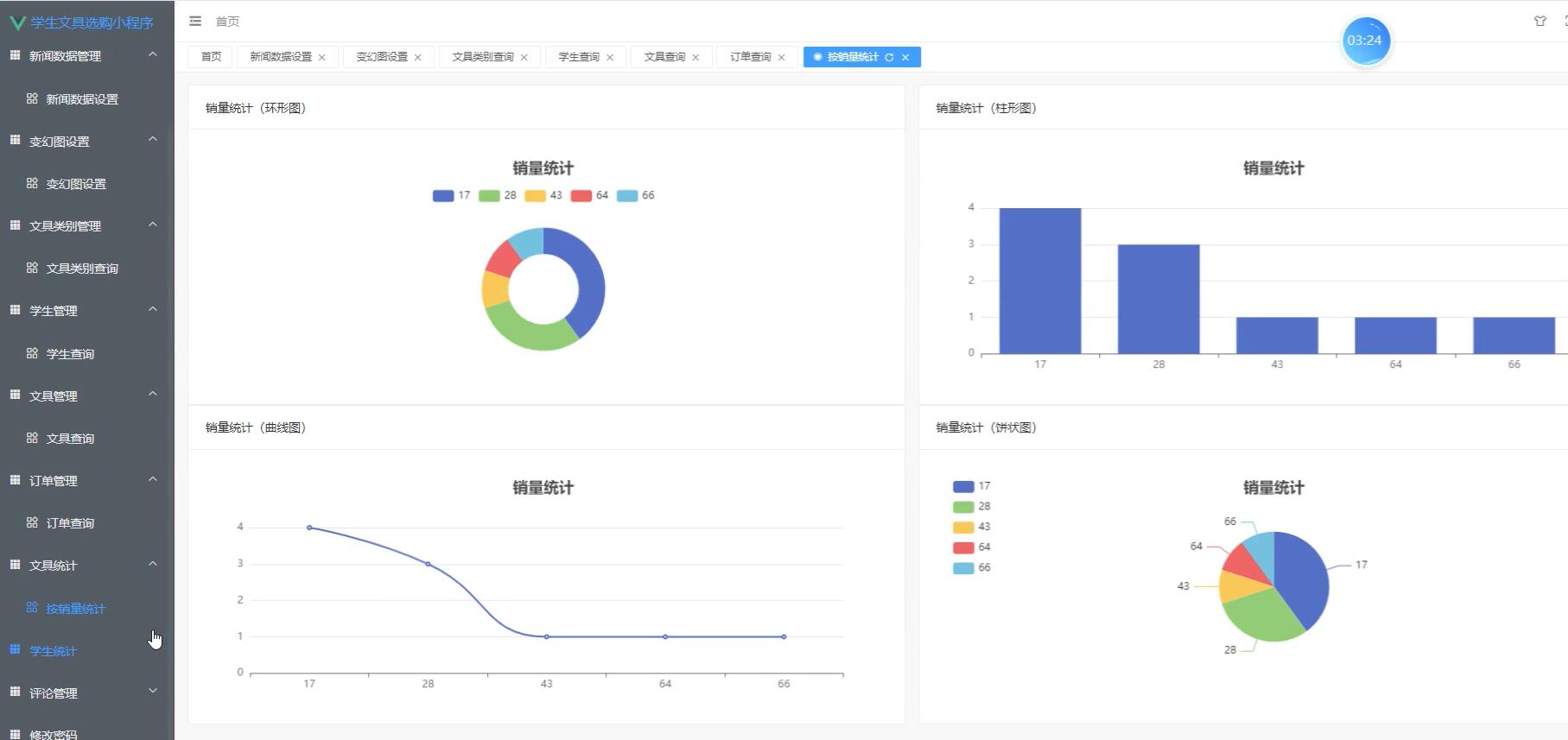Viewport: 1568px width, 740px height.
Task: Click the hamburger menu collapse icon
Action: 195,21
